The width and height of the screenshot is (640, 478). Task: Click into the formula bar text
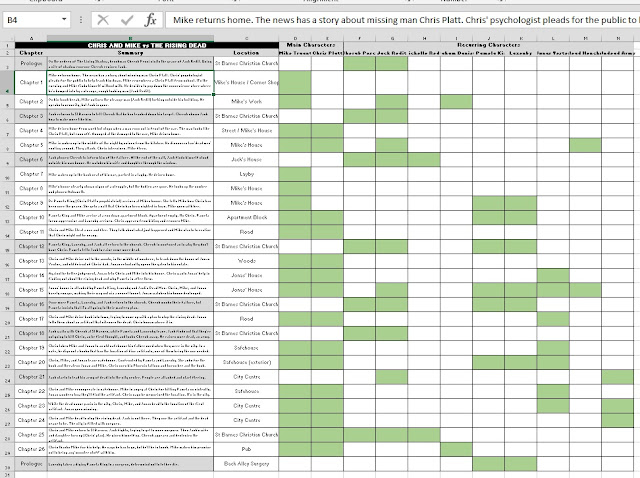(x=402, y=20)
